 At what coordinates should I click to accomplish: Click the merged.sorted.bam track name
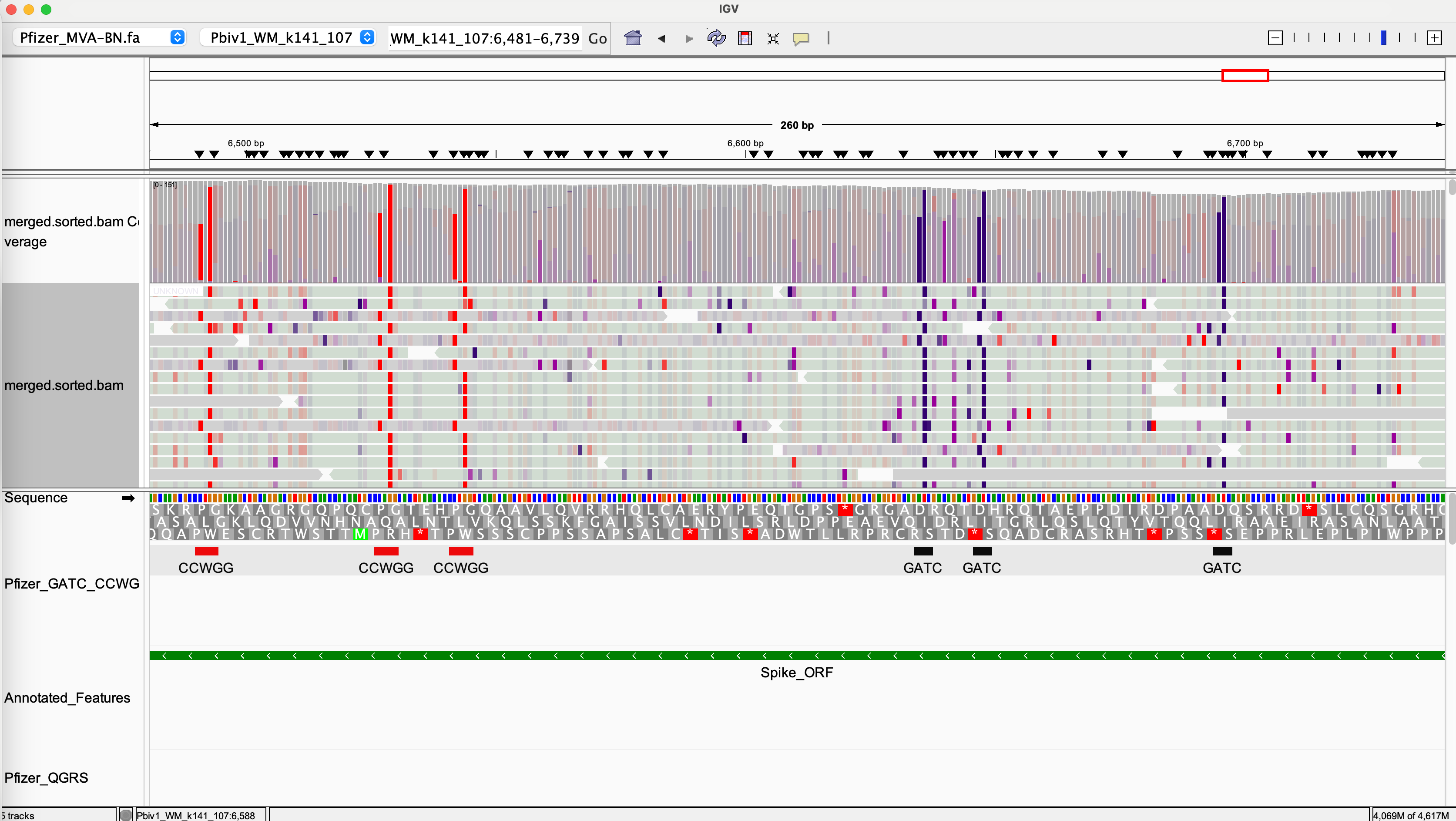click(64, 385)
